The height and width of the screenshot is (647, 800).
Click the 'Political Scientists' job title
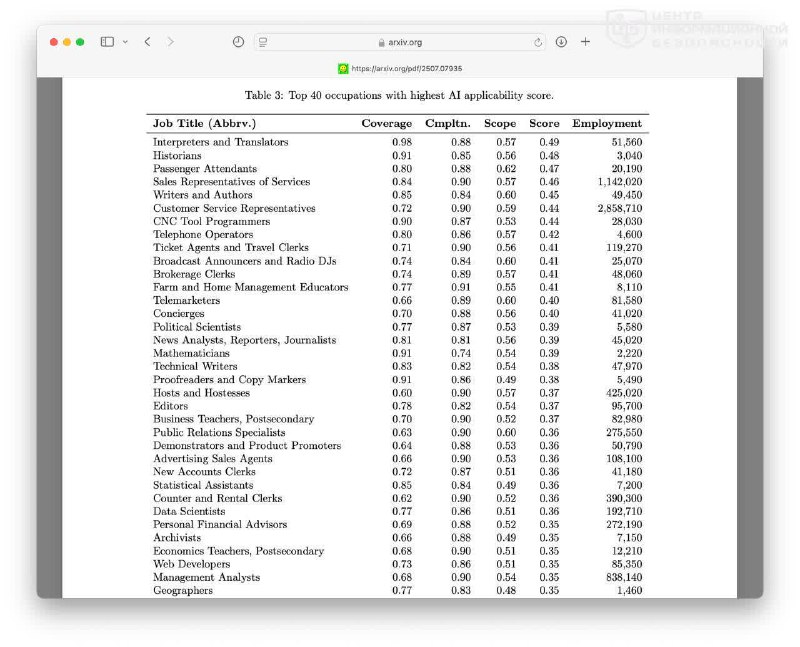click(197, 327)
